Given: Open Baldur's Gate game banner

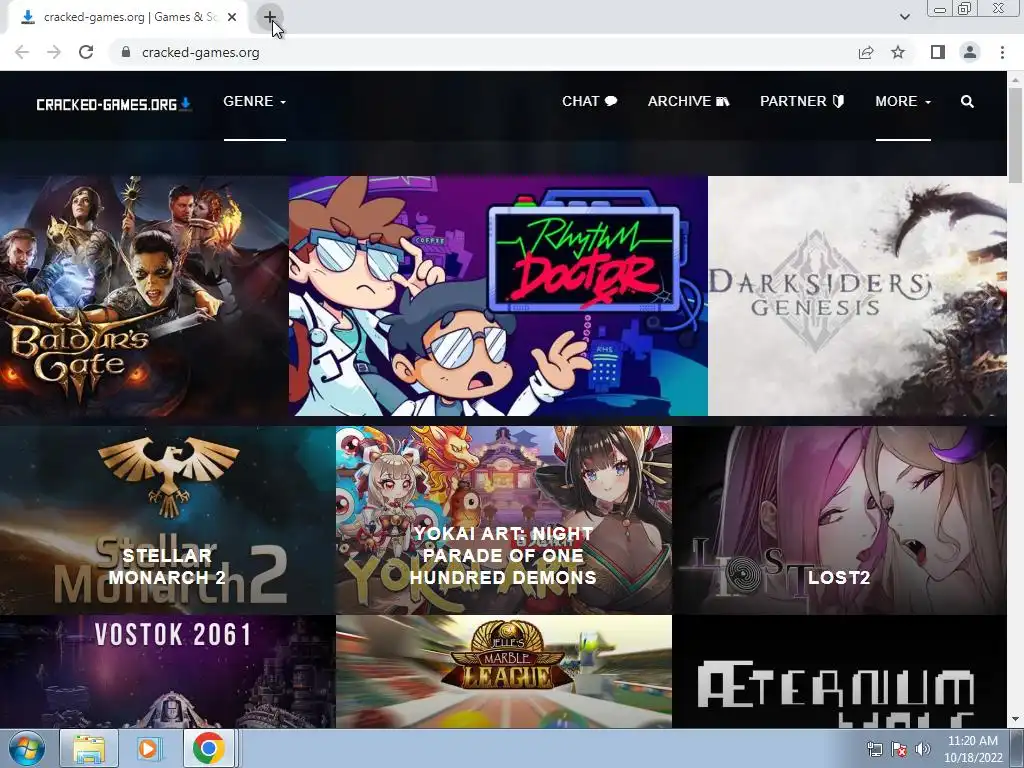Looking at the screenshot, I should pos(144,296).
